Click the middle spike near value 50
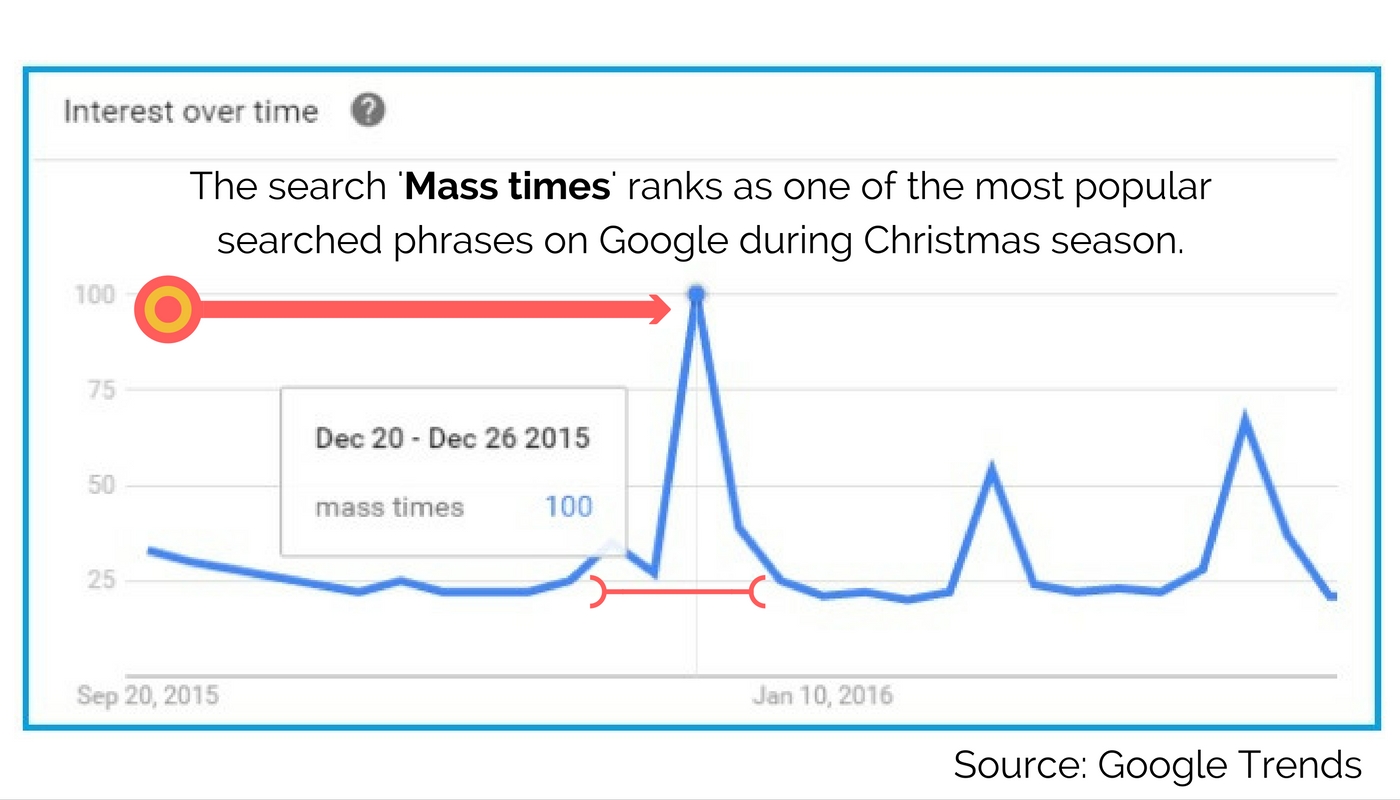The width and height of the screenshot is (1400, 800). pos(991,469)
